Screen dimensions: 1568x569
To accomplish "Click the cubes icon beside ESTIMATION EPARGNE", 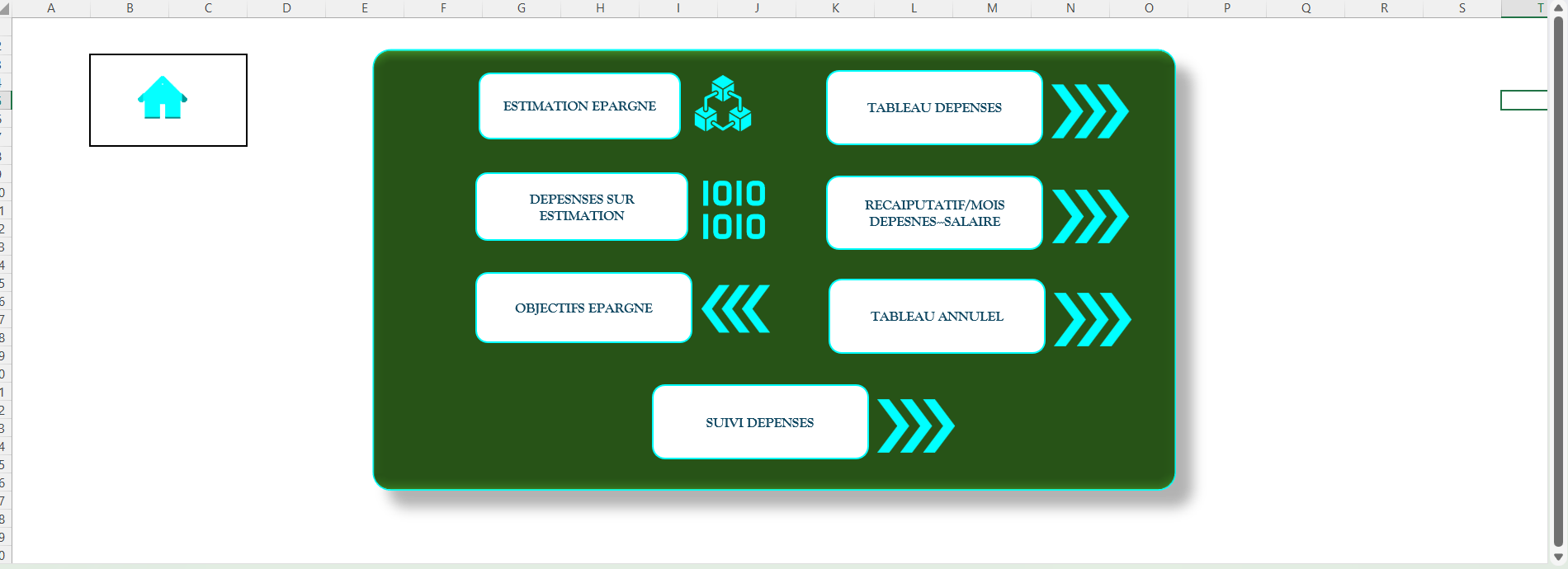I will 723,104.
